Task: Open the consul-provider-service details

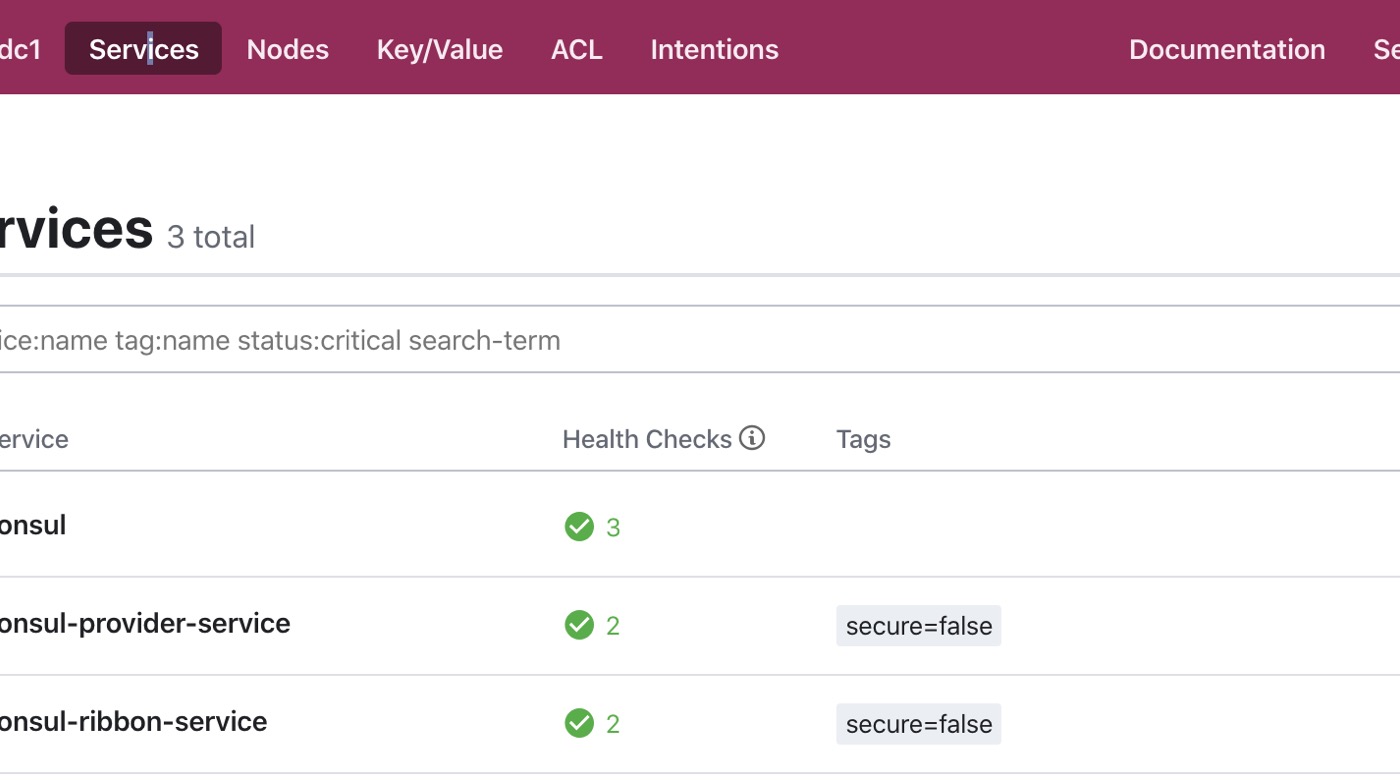Action: coord(144,624)
